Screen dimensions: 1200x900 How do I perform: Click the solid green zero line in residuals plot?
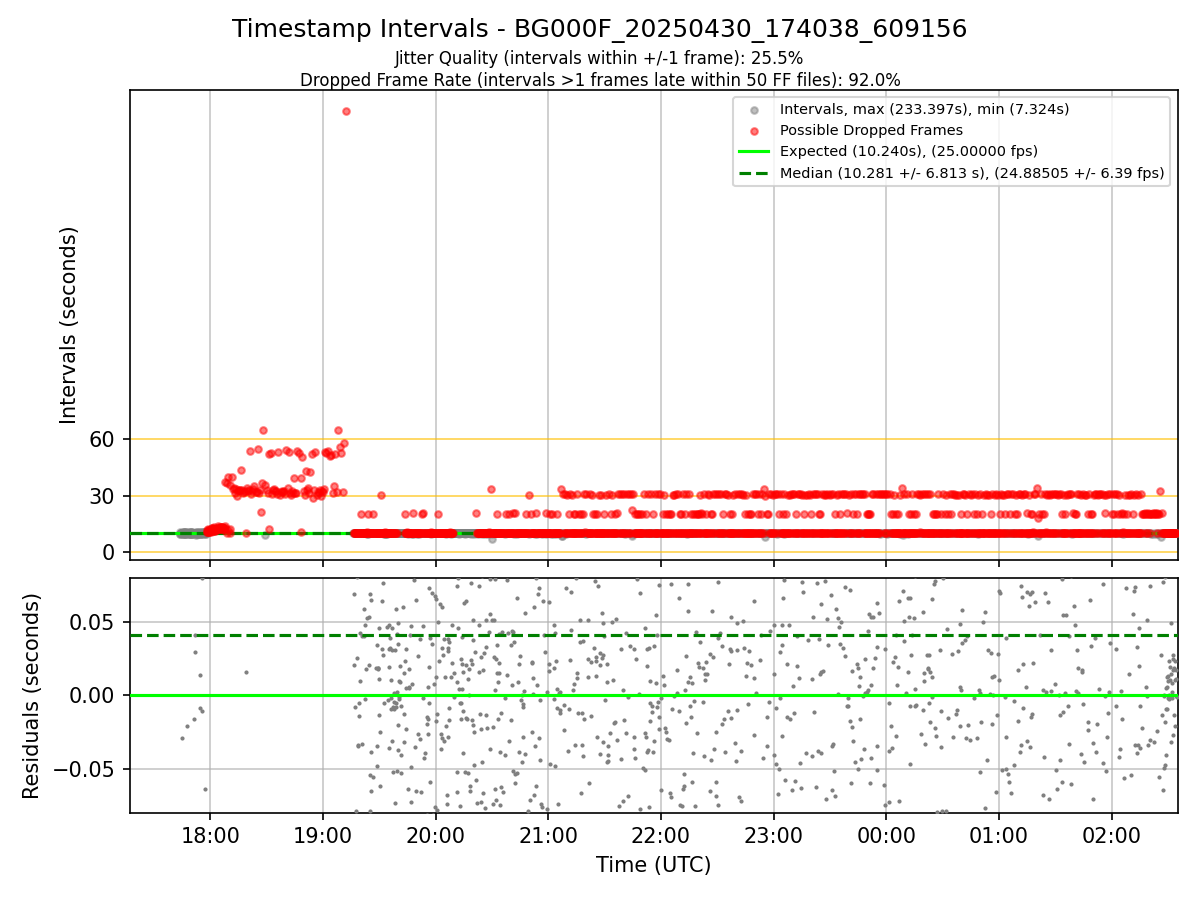coord(653,695)
